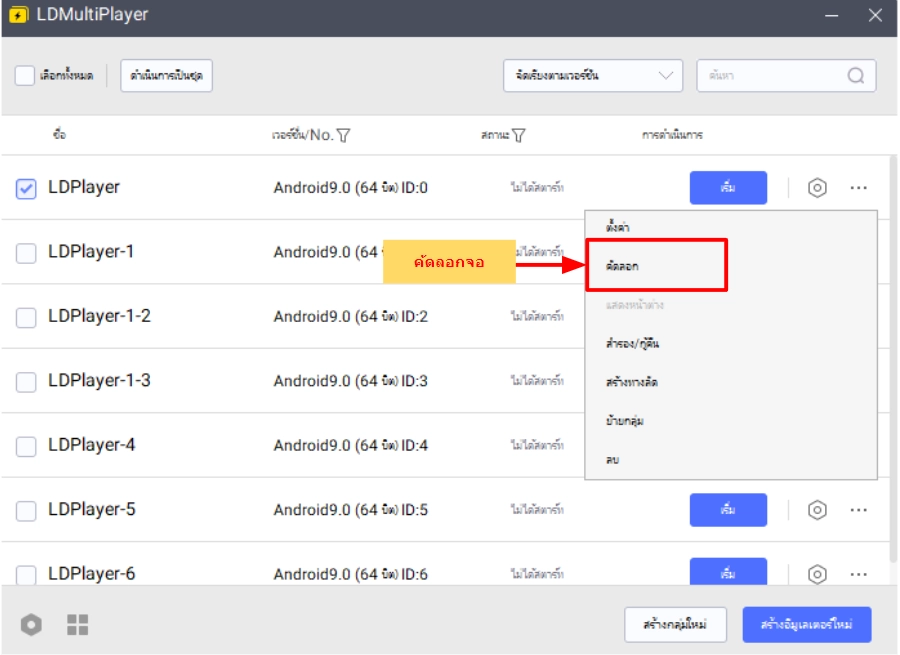Tick the select all checkbox
This screenshot has height=655, width=900.
[25, 76]
